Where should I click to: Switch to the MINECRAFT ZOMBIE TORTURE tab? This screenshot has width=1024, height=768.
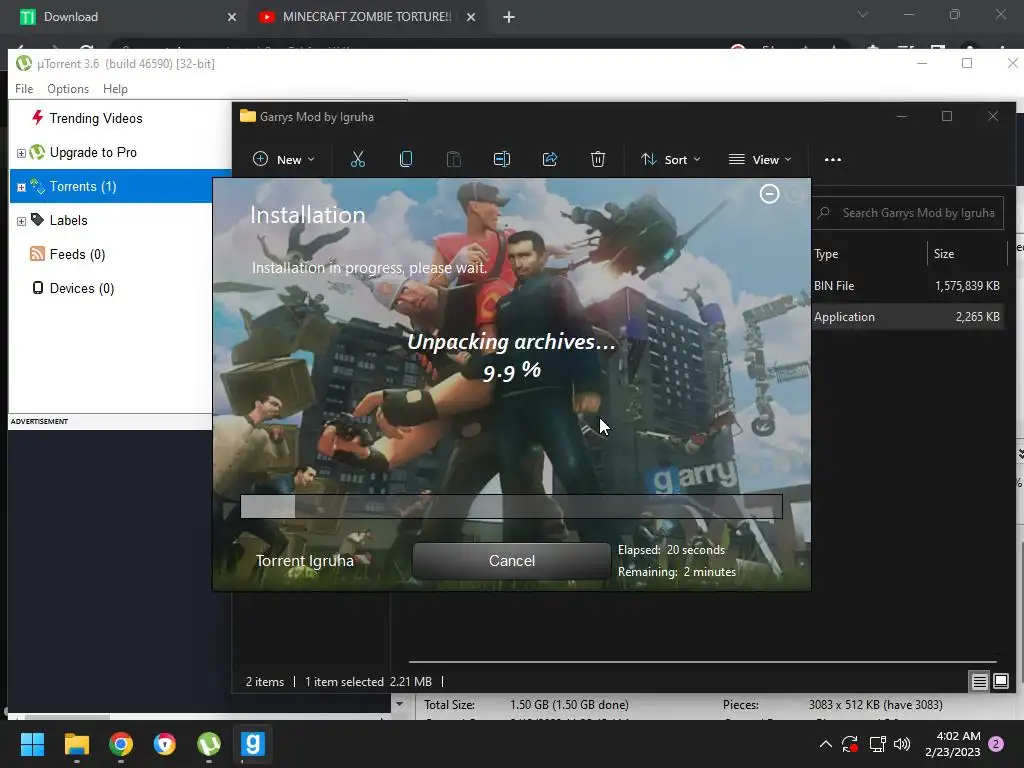(x=367, y=17)
